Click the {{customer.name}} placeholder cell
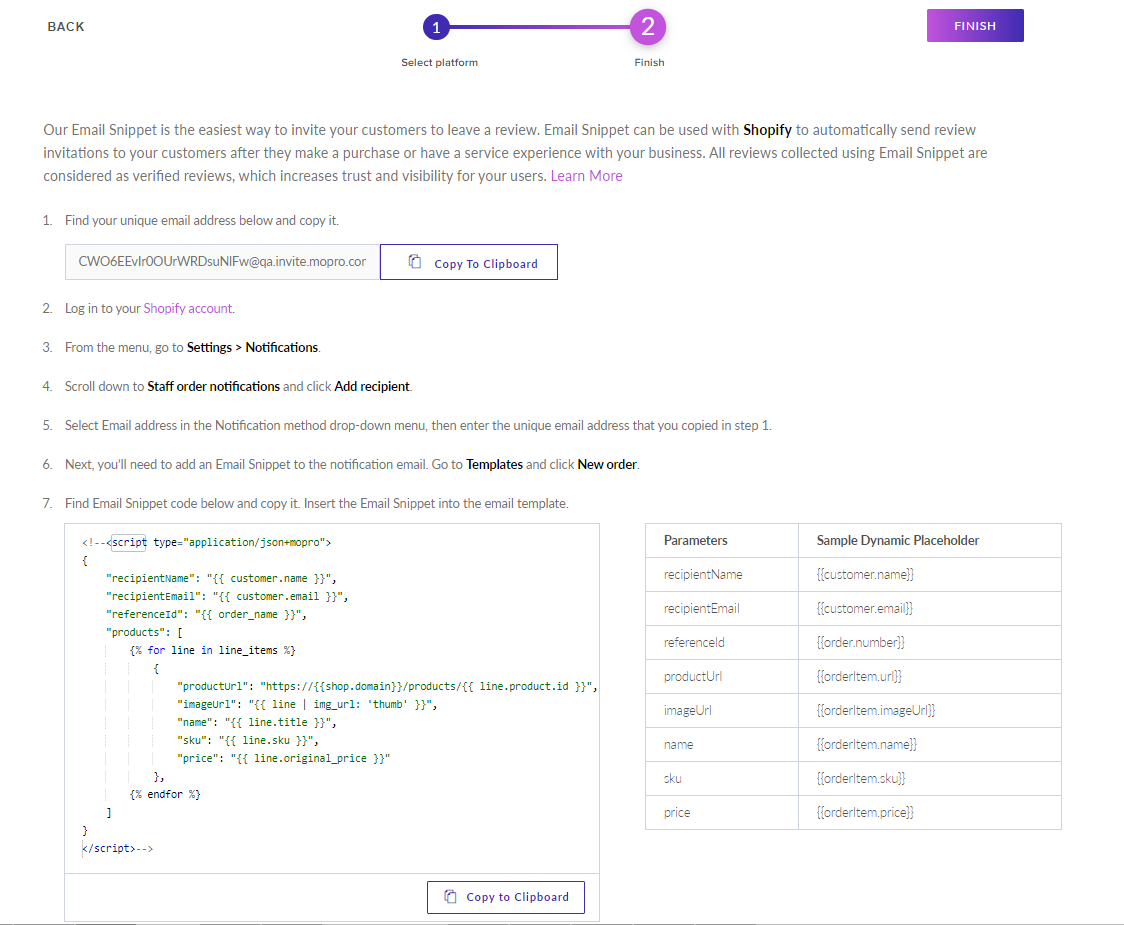The width and height of the screenshot is (1124, 925). pyautogui.click(x=930, y=574)
